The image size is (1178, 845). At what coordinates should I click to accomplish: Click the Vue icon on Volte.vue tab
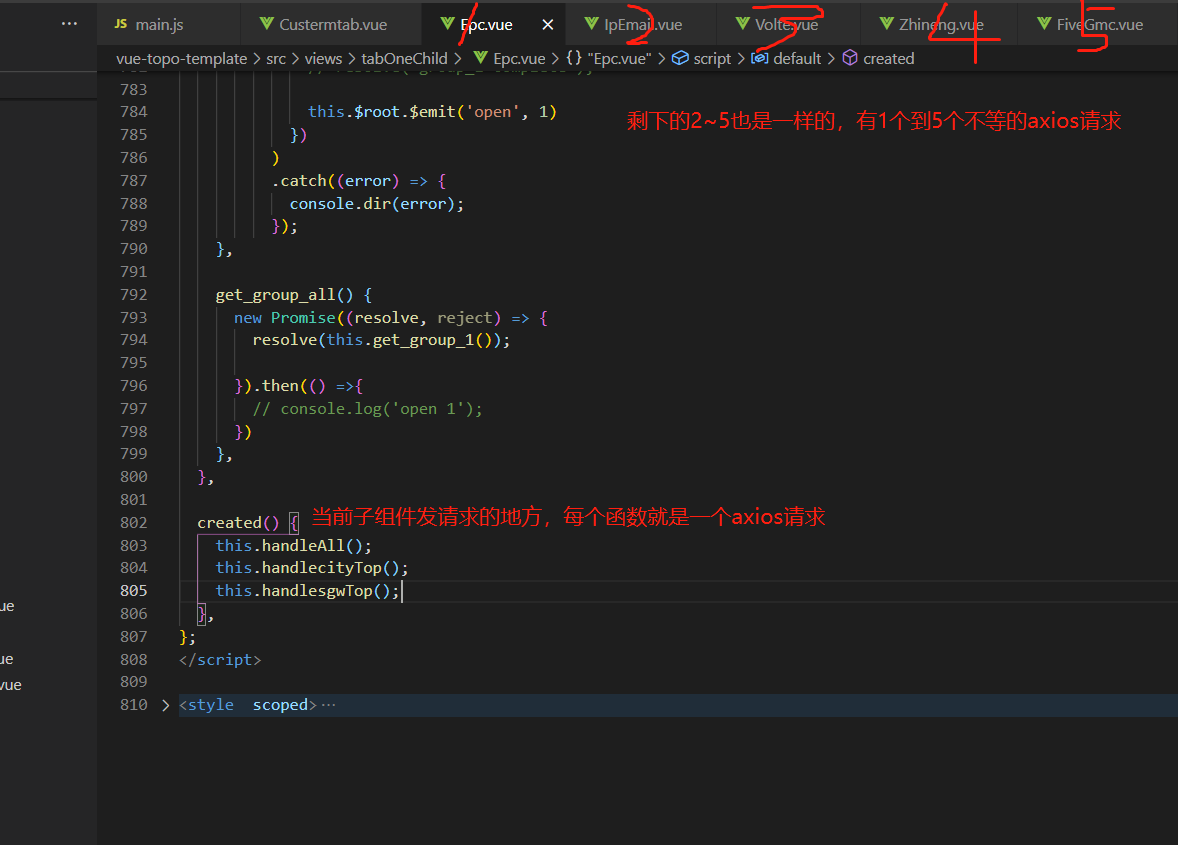pos(742,24)
